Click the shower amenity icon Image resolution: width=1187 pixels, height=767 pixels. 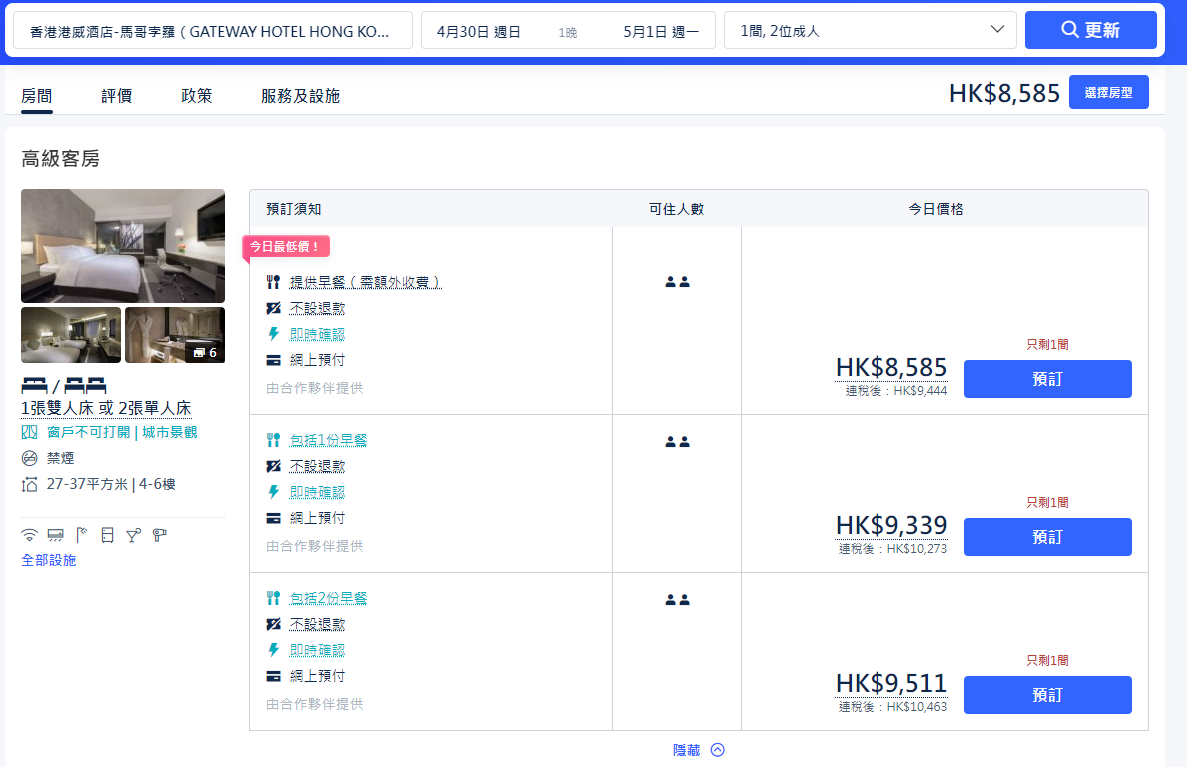[x=81, y=535]
